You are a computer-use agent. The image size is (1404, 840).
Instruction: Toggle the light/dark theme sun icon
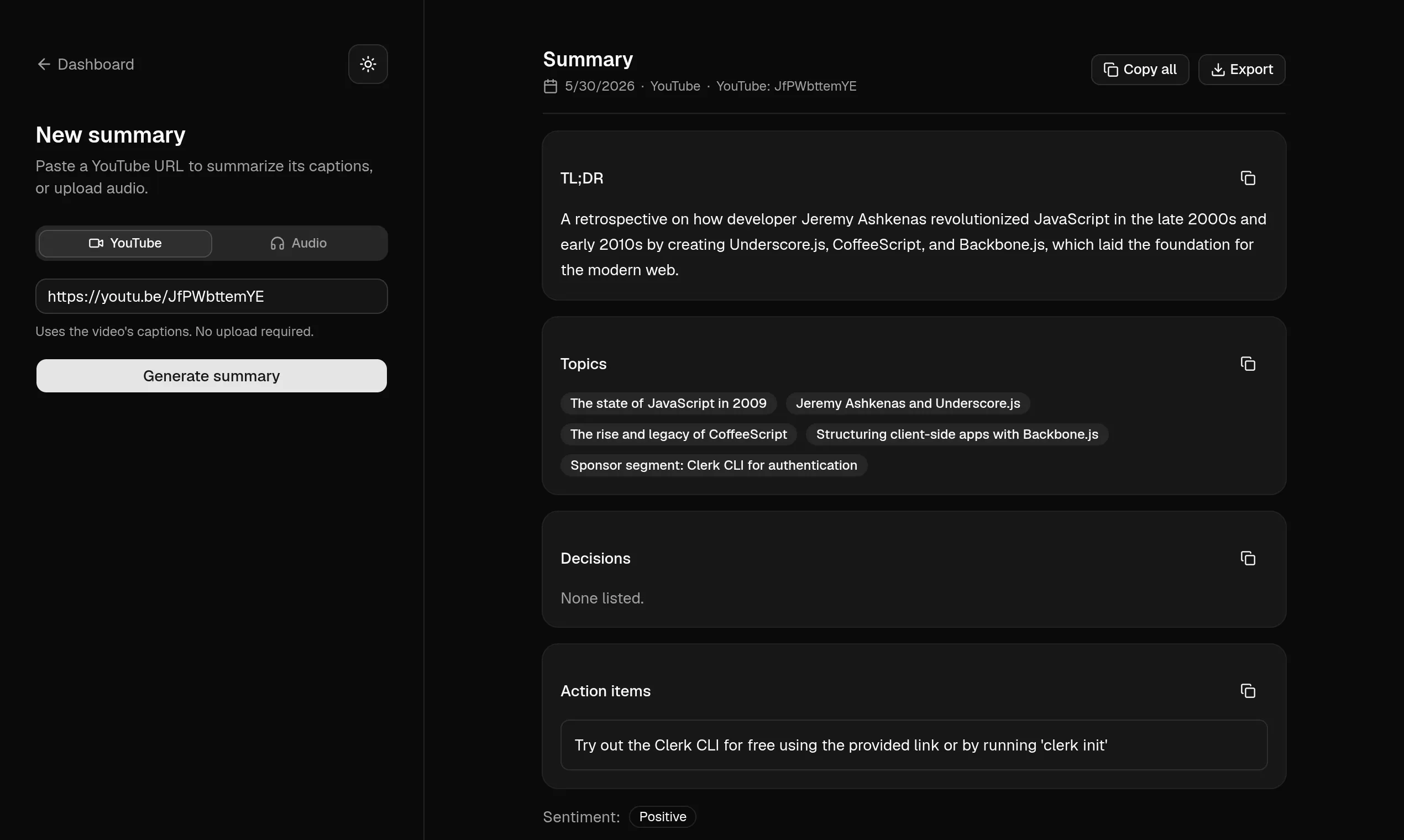(x=368, y=64)
